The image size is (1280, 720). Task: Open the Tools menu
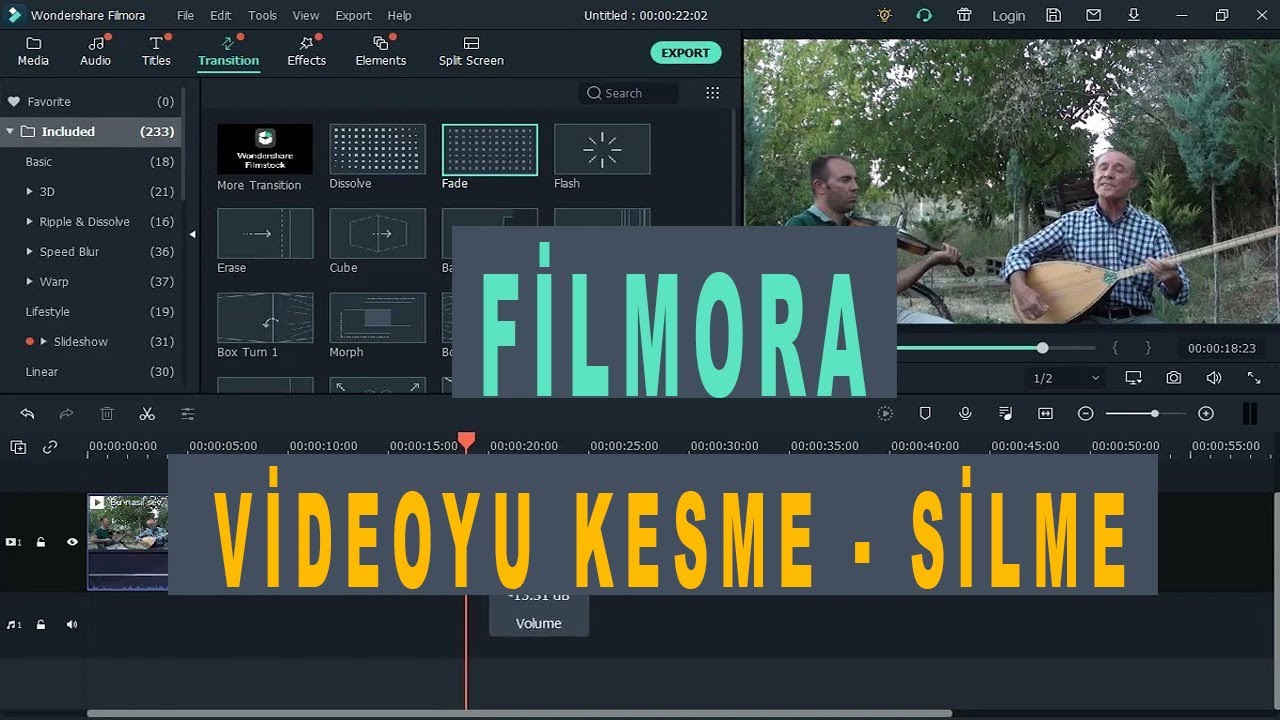[262, 15]
